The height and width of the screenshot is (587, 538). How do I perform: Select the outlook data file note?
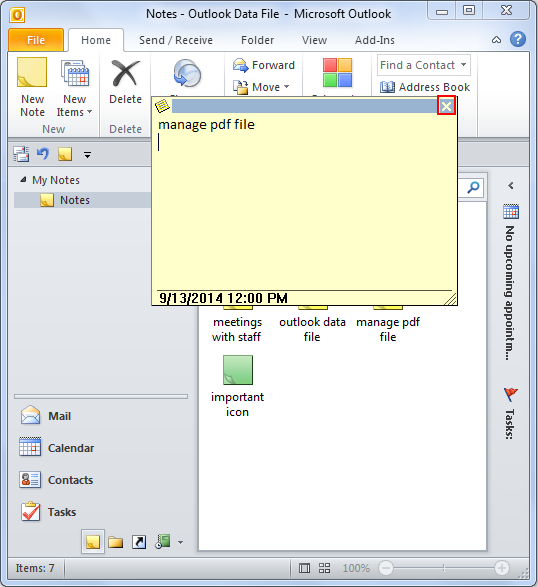pyautogui.click(x=312, y=329)
